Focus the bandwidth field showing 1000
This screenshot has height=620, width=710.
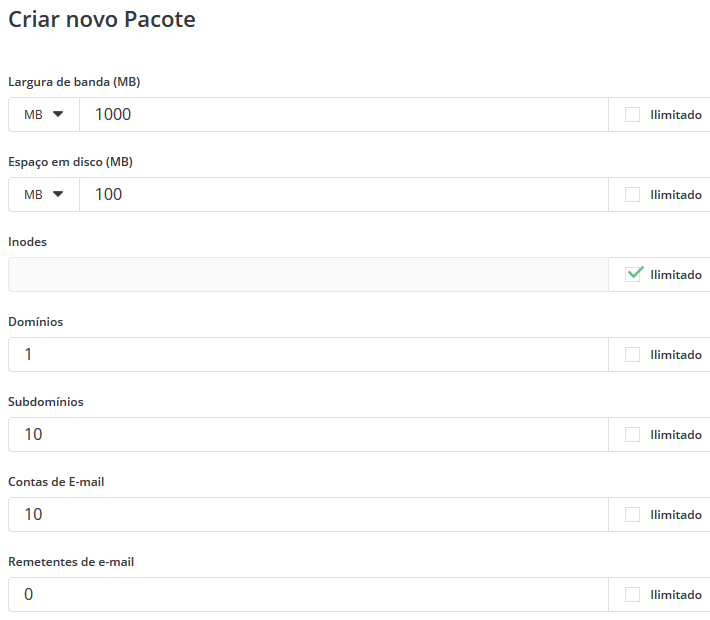point(344,115)
